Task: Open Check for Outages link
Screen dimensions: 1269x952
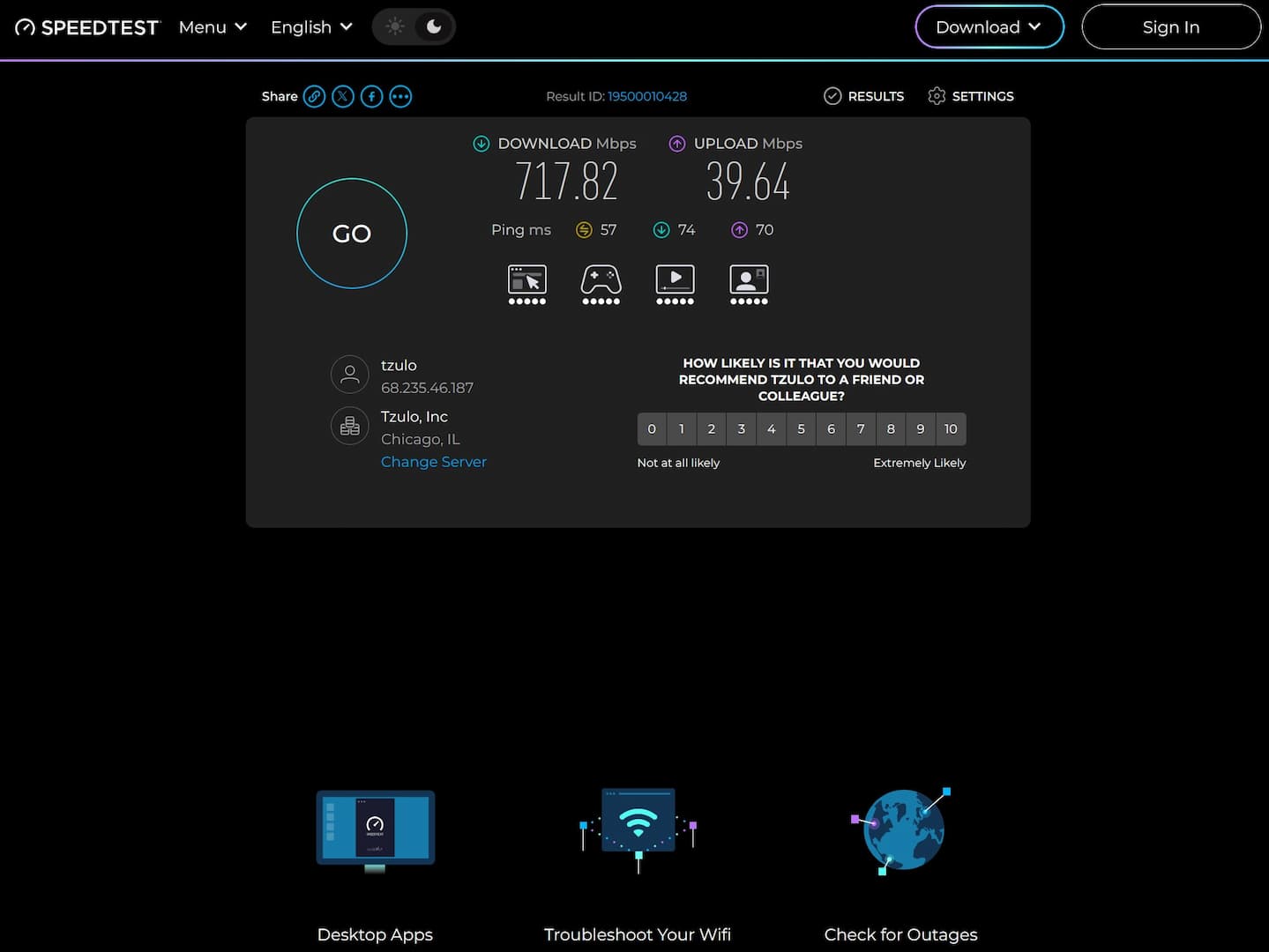Action: tap(901, 934)
